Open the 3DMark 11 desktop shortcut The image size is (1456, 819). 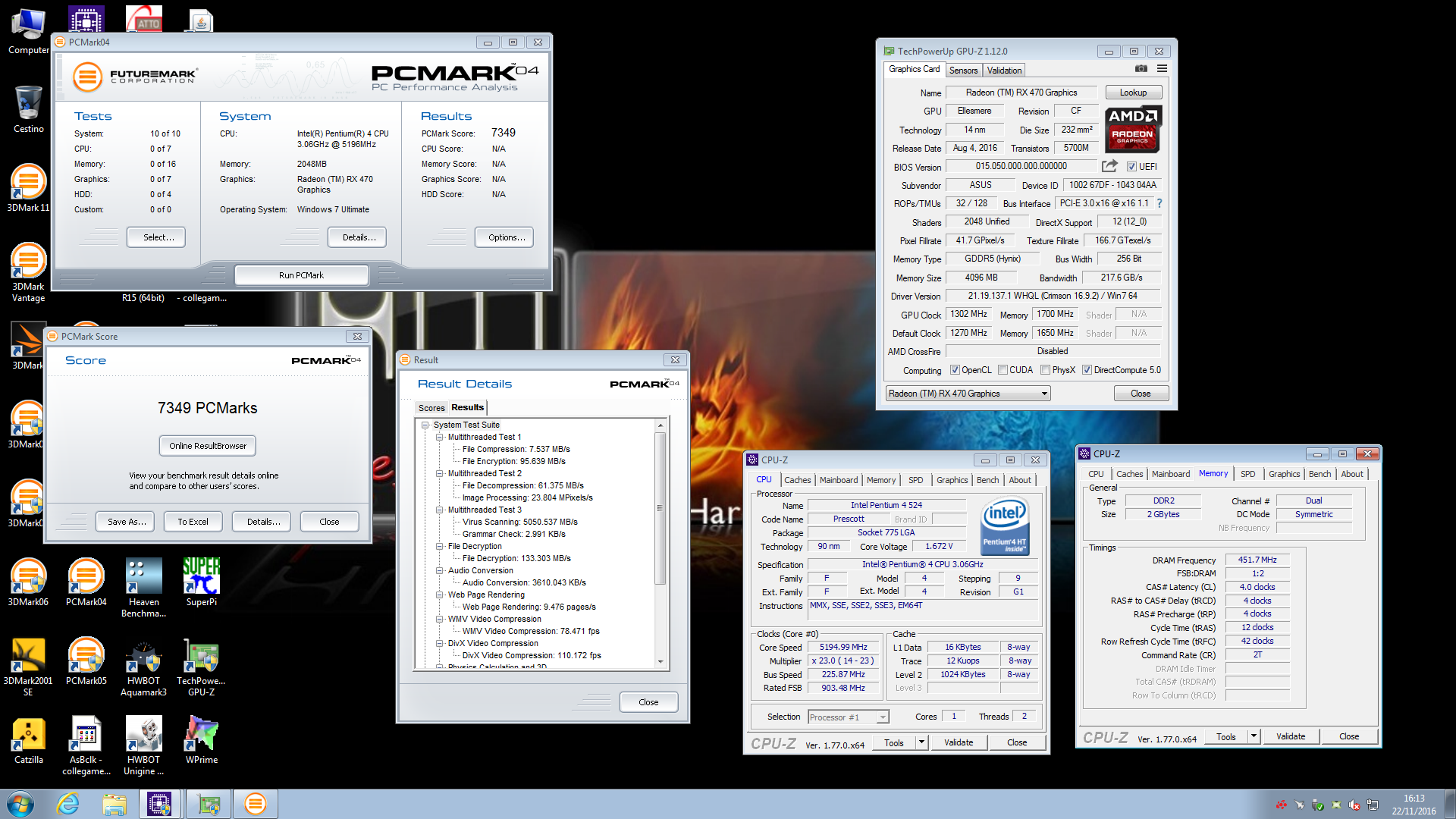[28, 188]
